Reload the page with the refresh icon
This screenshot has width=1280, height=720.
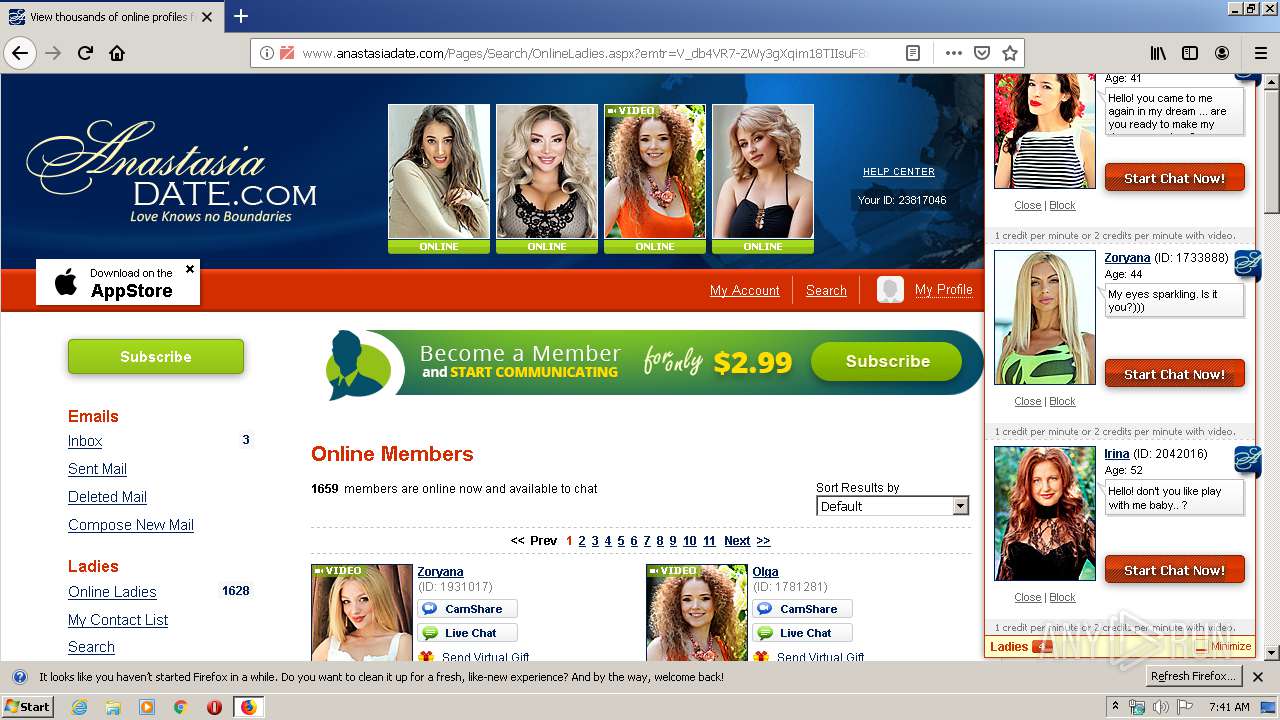click(85, 53)
